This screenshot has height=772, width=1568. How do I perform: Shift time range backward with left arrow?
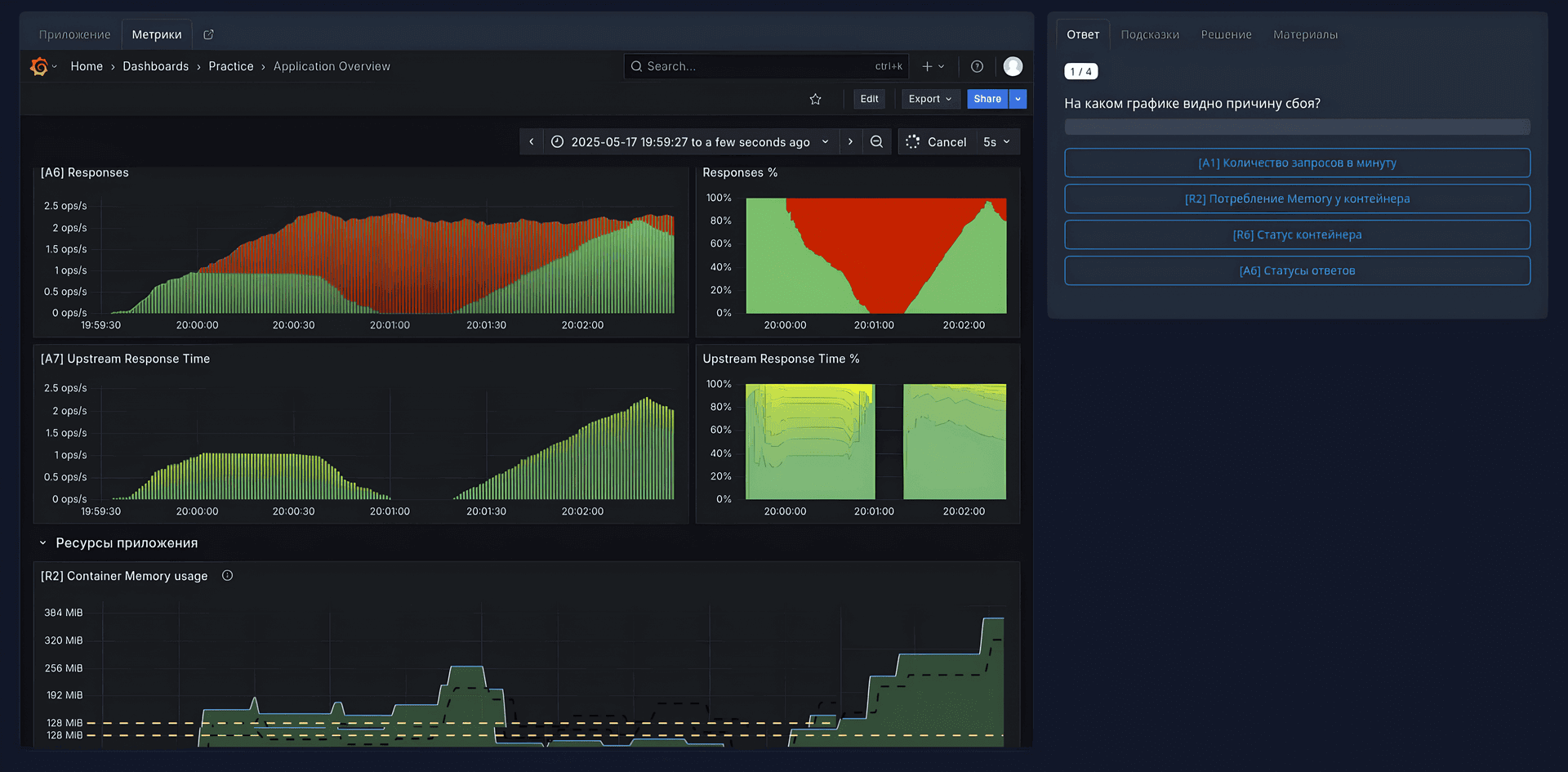pyautogui.click(x=532, y=141)
